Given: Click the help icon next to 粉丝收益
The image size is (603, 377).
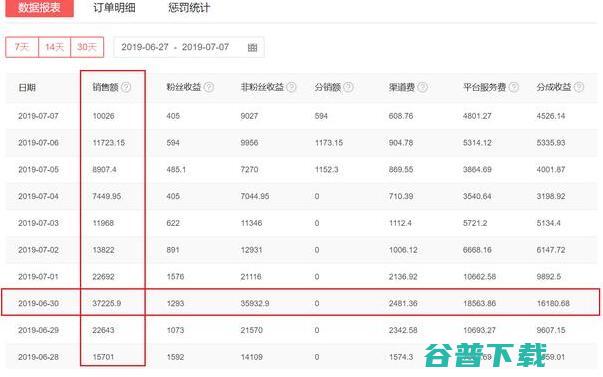Looking at the screenshot, I should [x=209, y=87].
